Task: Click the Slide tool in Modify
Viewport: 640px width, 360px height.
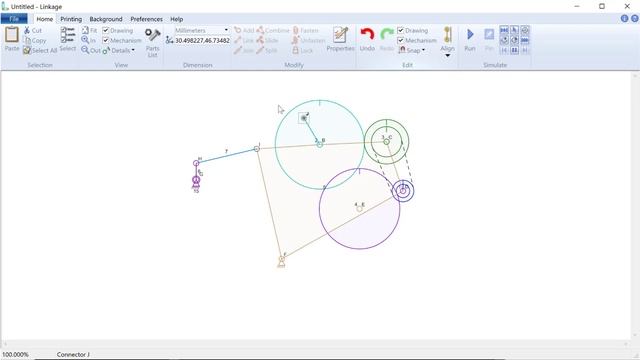Action: click(x=267, y=40)
